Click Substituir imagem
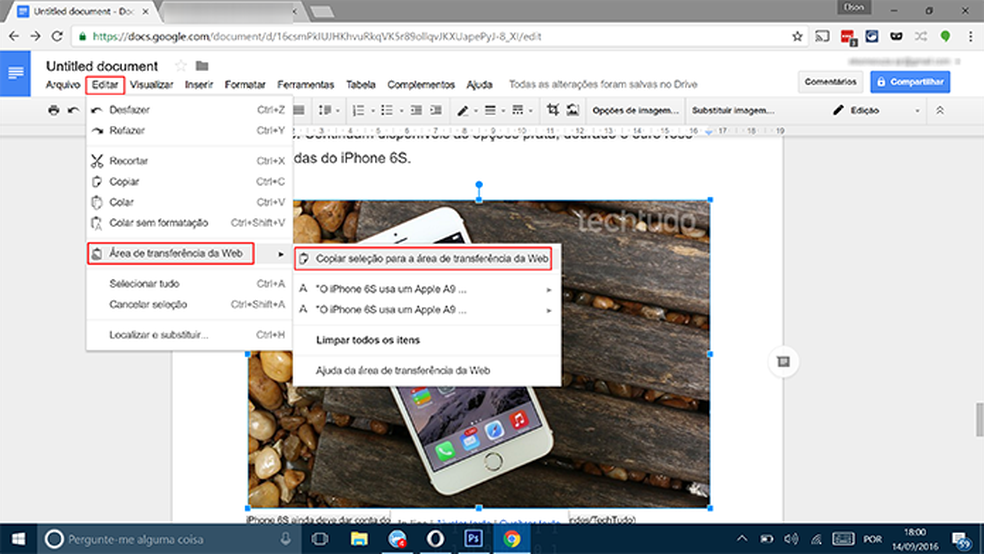The image size is (984, 554). pos(733,110)
